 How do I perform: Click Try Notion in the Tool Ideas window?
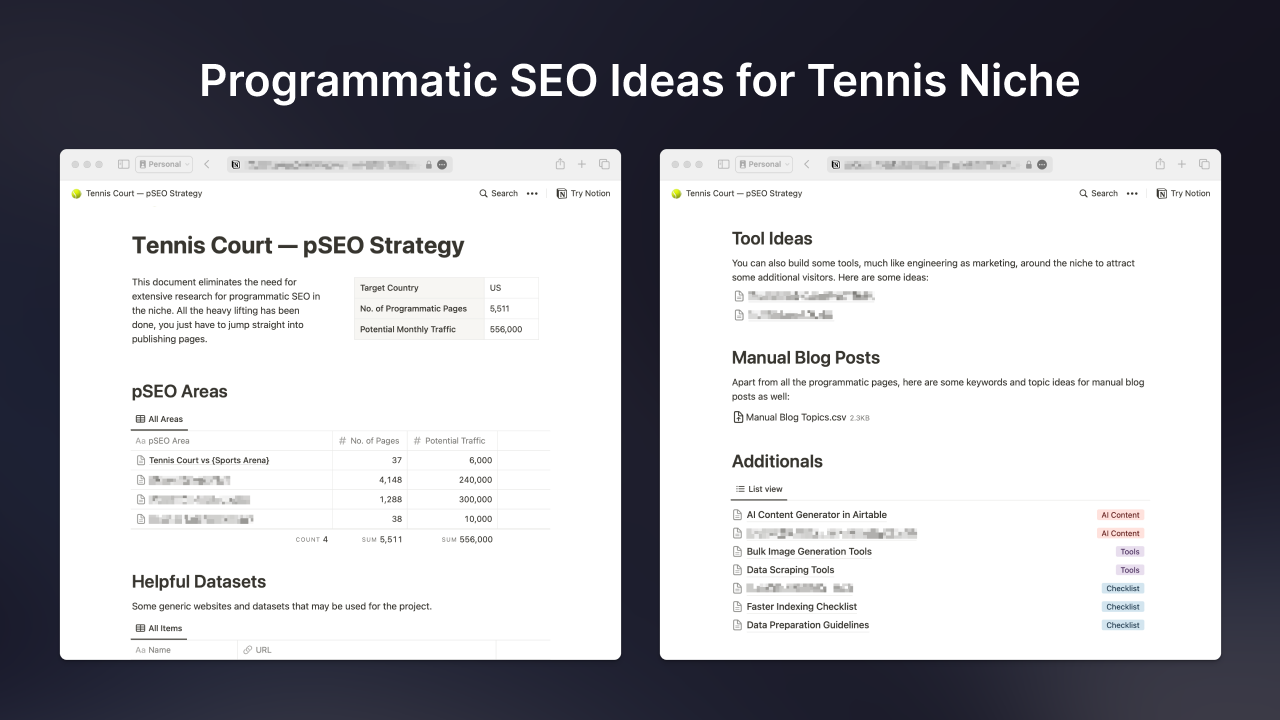point(1183,193)
